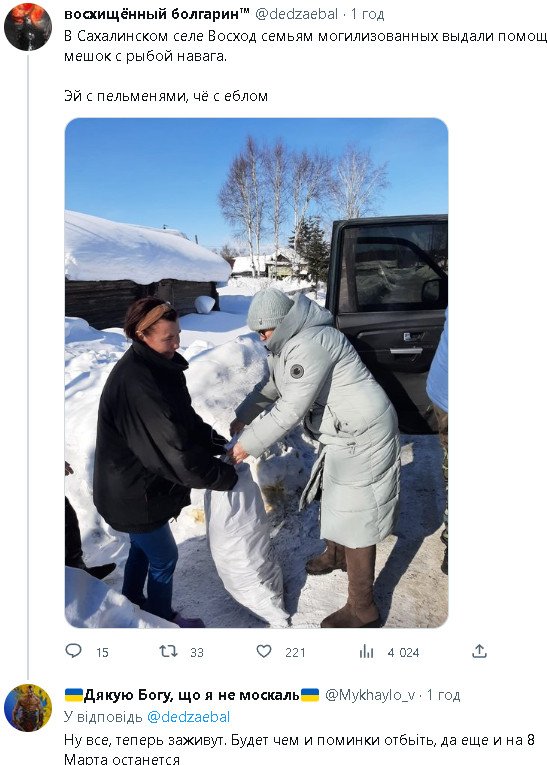This screenshot has width=547, height=765.
Task: Open the replier's avatar with Ukrainian flag
Action: pyautogui.click(x=28, y=707)
